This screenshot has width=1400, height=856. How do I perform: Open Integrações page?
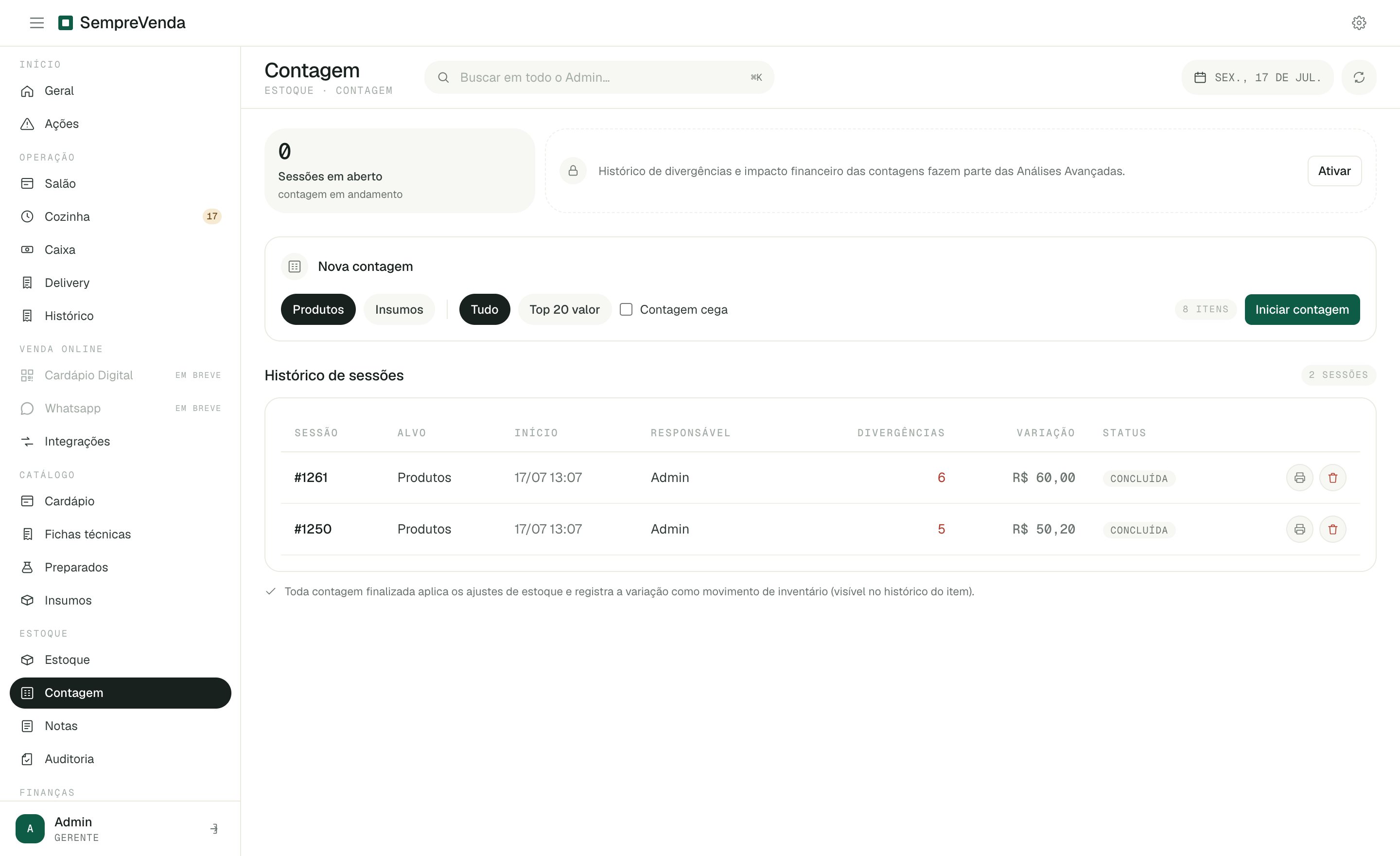[x=121, y=441]
